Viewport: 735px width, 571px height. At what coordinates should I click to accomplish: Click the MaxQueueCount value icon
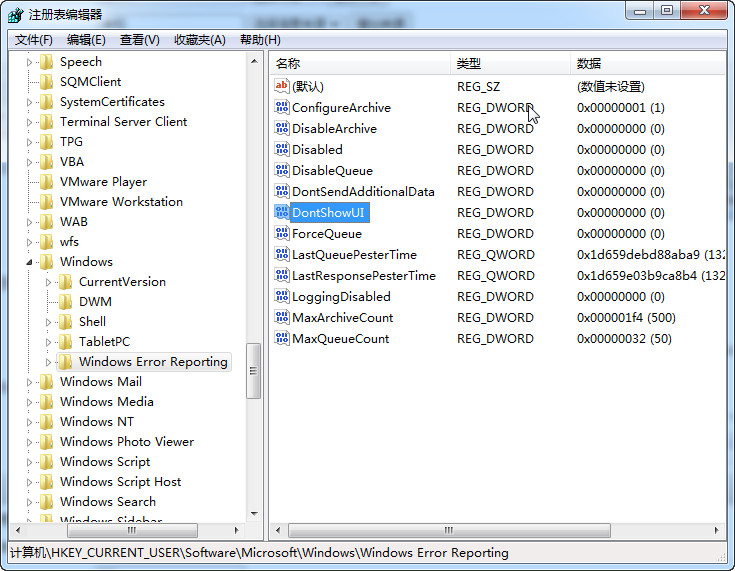[x=281, y=338]
